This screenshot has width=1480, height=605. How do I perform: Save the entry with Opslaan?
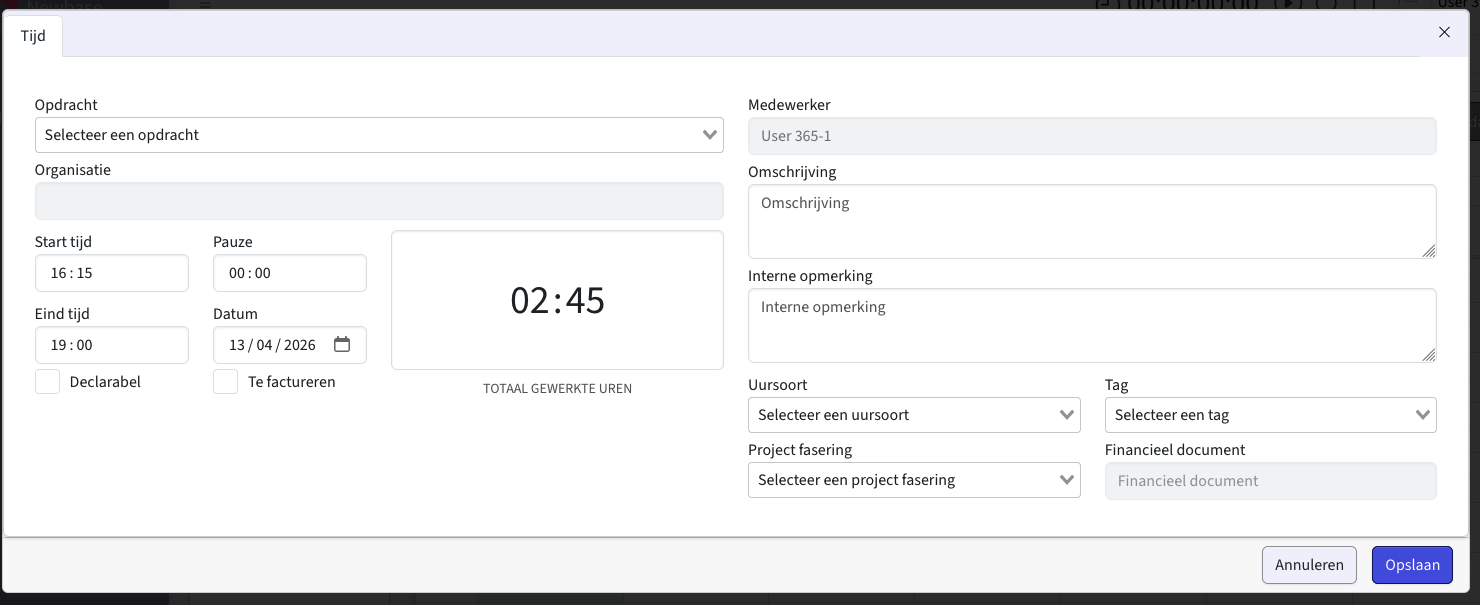(1412, 565)
